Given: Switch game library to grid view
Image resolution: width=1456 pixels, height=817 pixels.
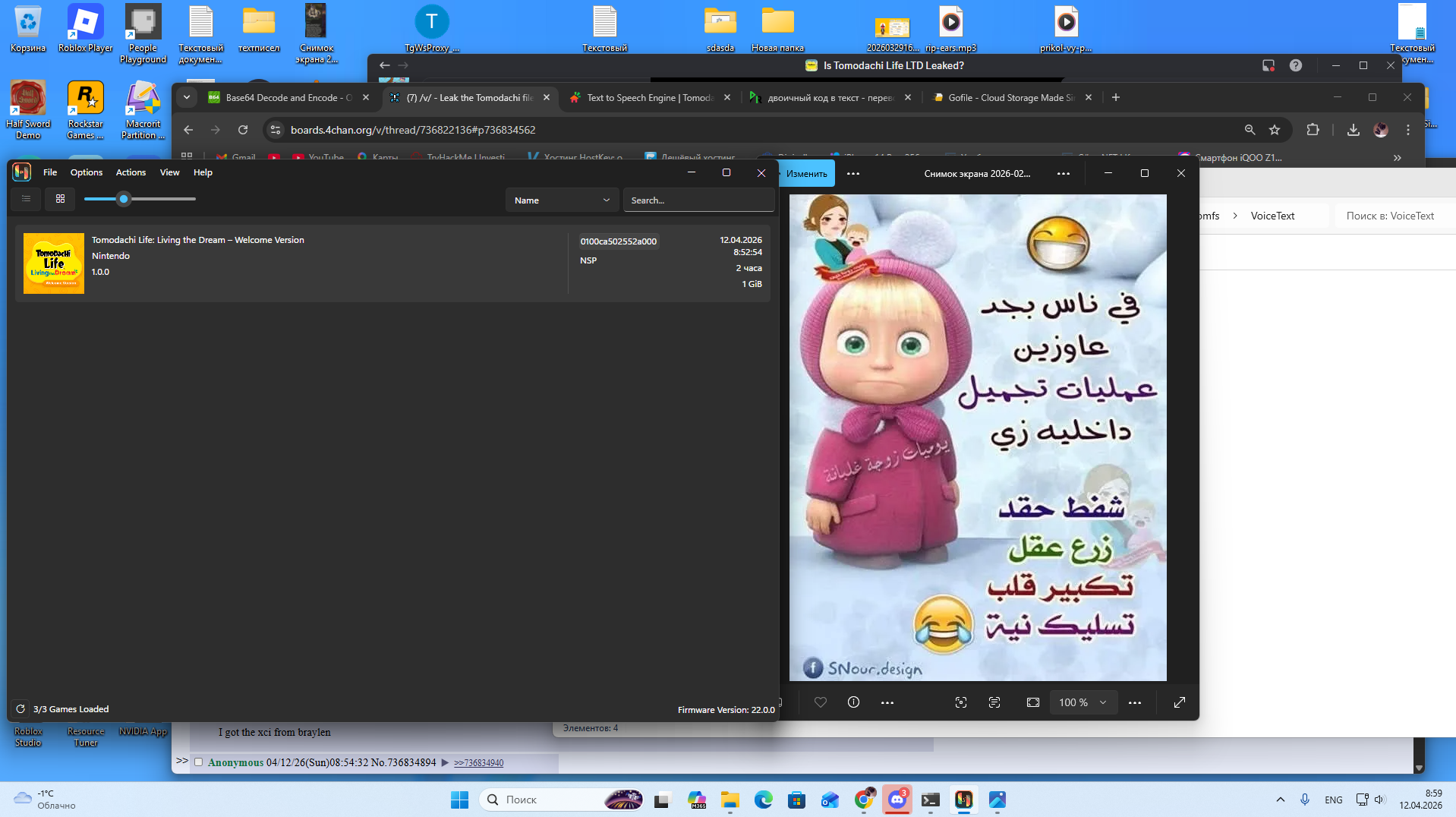Looking at the screenshot, I should click(x=61, y=199).
